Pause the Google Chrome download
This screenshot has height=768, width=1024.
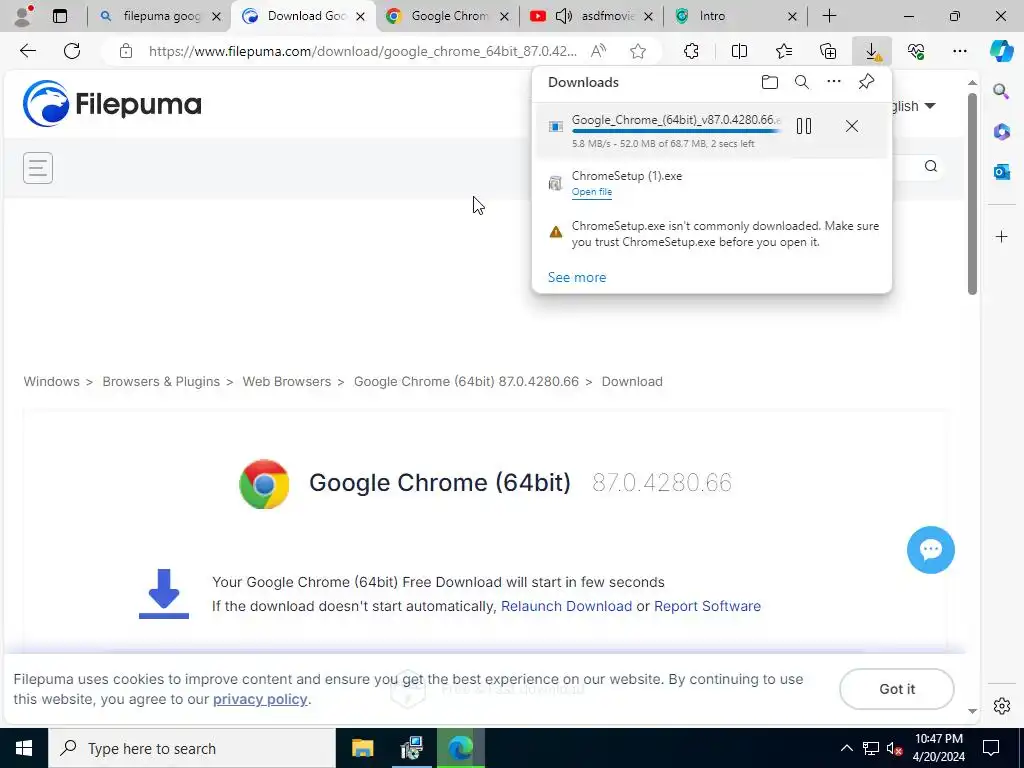coord(804,126)
